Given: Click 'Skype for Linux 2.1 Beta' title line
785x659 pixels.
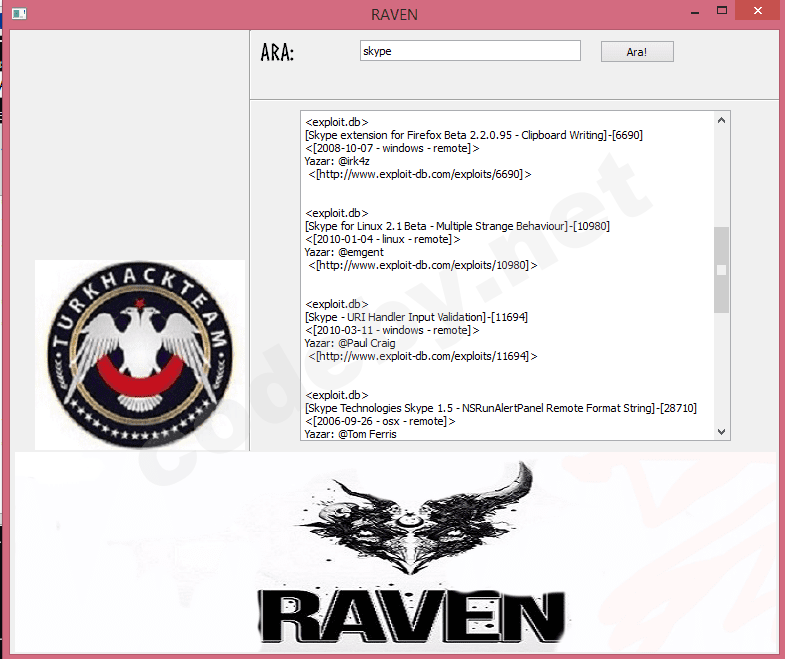Looking at the screenshot, I should click(457, 226).
